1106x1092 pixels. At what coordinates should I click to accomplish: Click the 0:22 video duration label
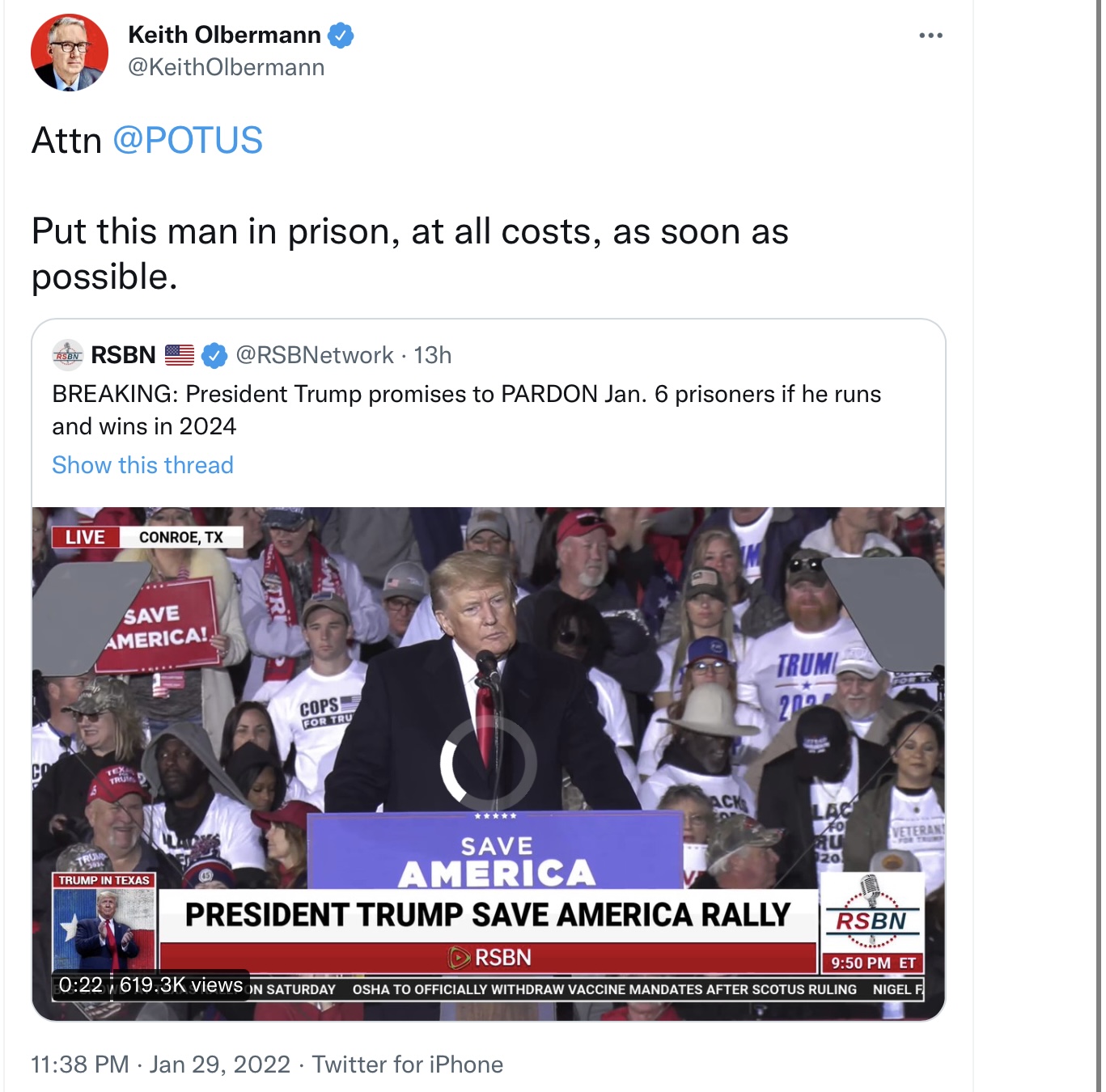pos(81,984)
